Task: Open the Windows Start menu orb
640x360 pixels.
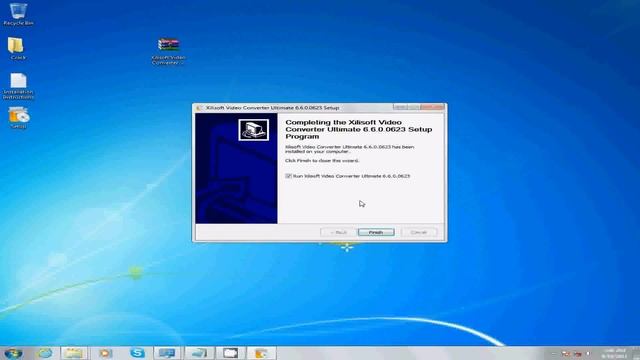Action: click(13, 353)
